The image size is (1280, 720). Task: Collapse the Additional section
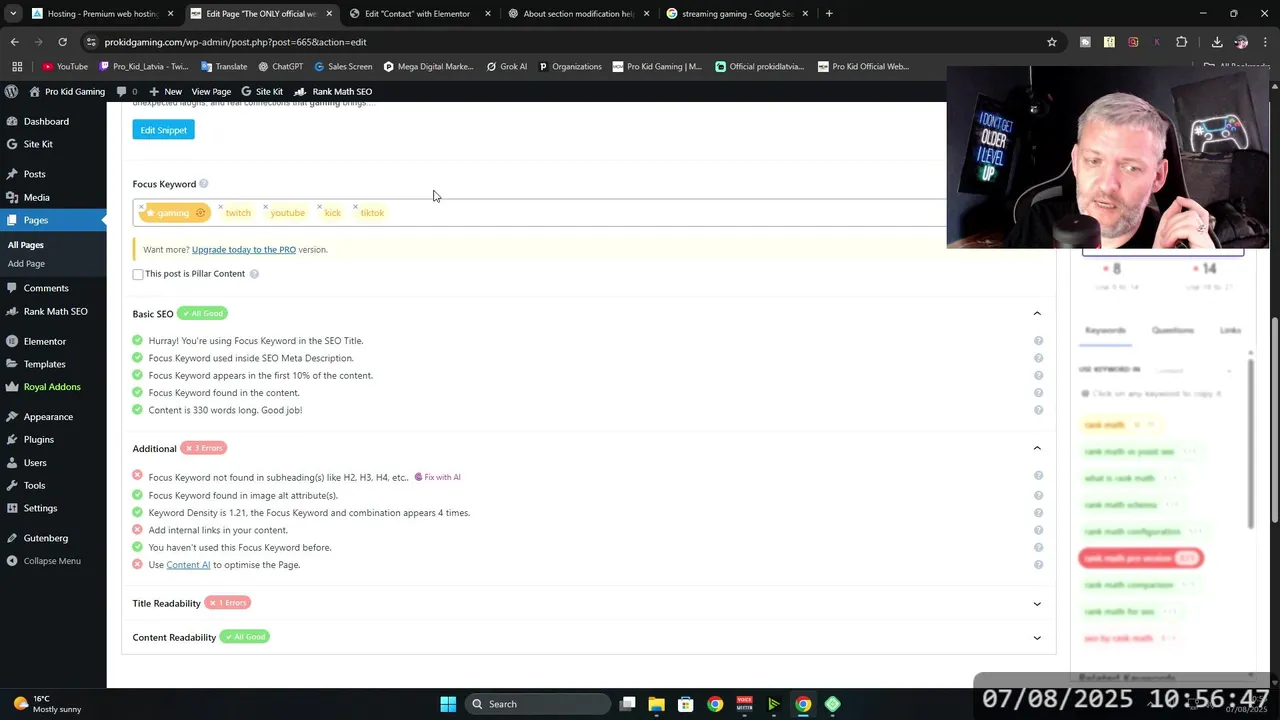click(1037, 448)
